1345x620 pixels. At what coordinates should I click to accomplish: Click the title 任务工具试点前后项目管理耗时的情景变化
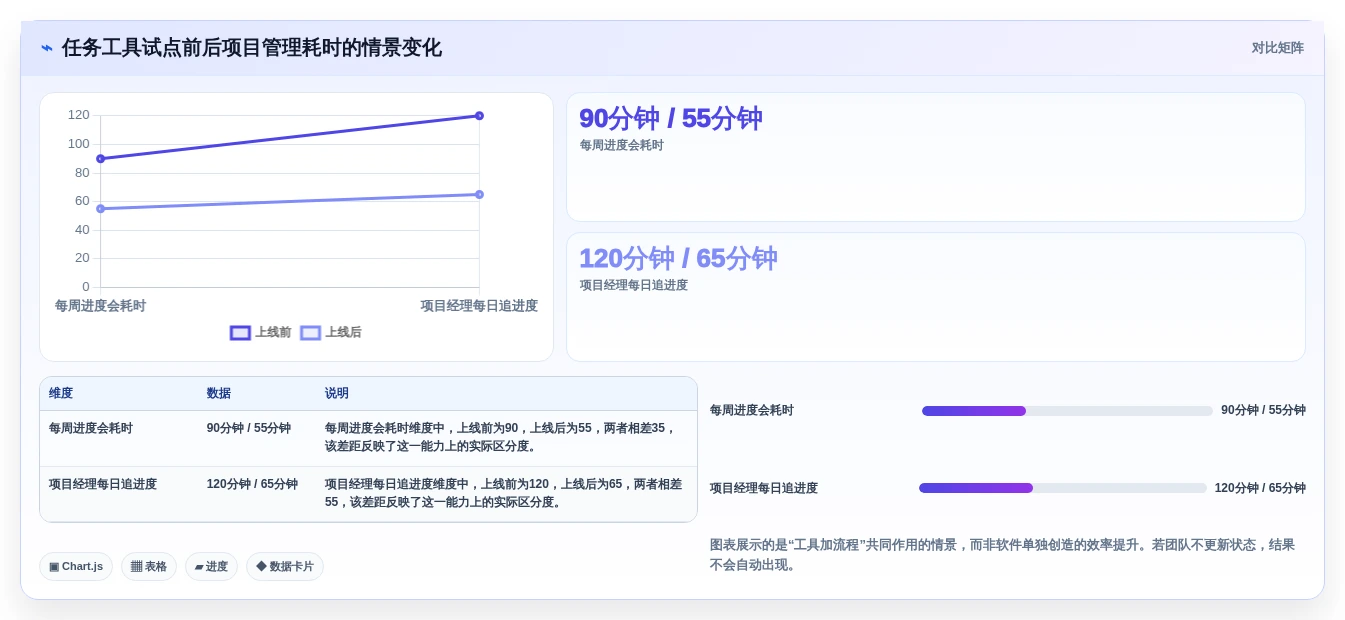(x=252, y=48)
